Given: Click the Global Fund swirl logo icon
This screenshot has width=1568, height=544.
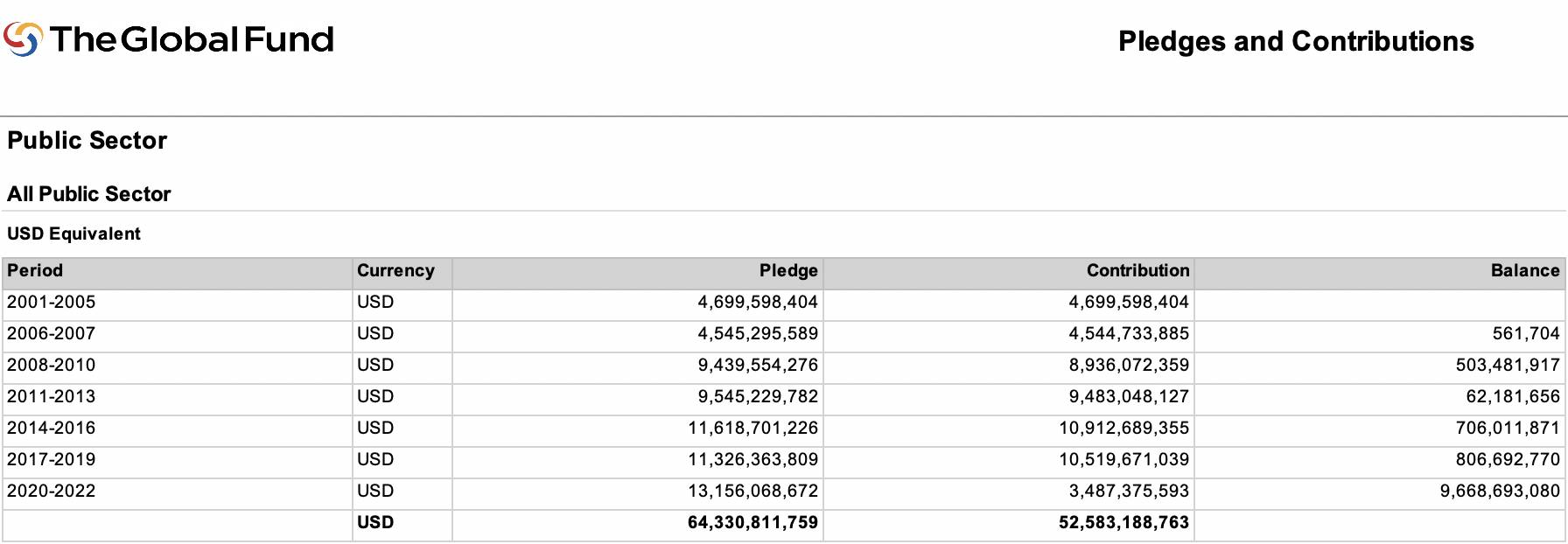Looking at the screenshot, I should [23, 39].
